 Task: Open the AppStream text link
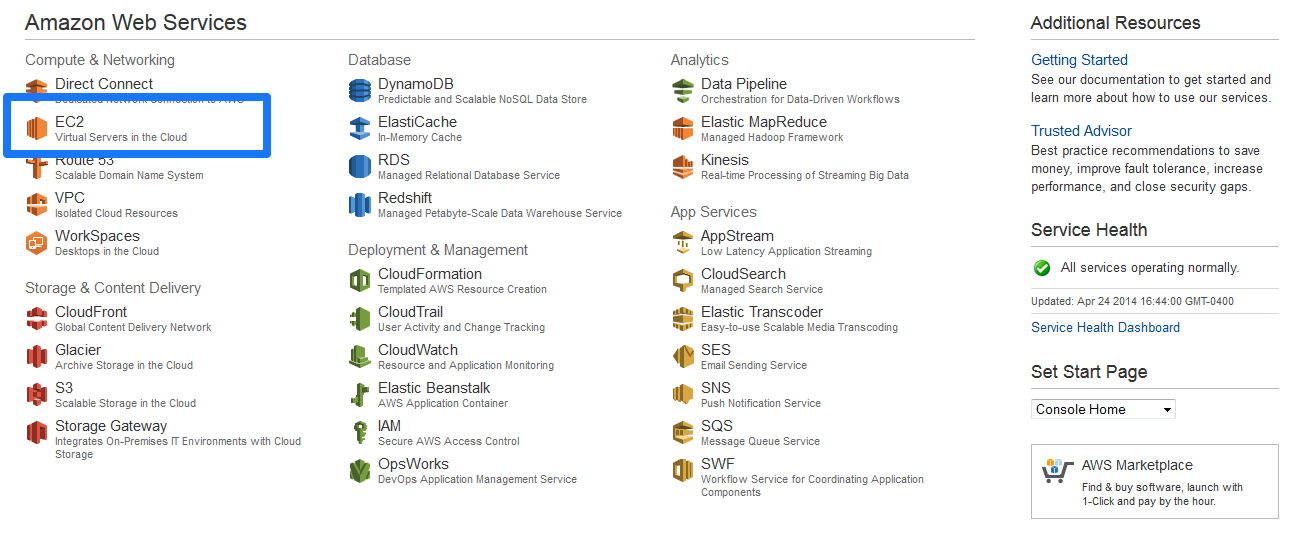point(737,236)
